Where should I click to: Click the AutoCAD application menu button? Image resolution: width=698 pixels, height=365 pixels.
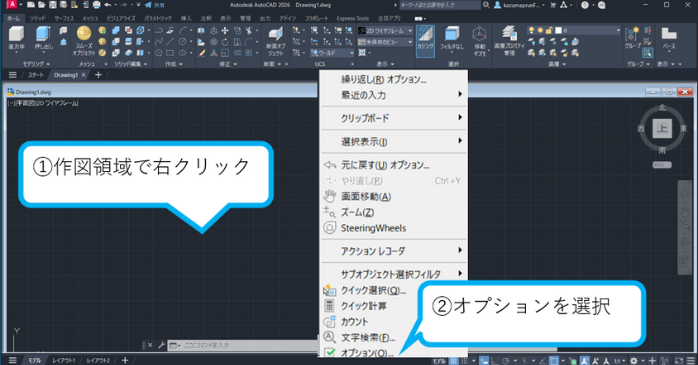[x=12, y=5]
